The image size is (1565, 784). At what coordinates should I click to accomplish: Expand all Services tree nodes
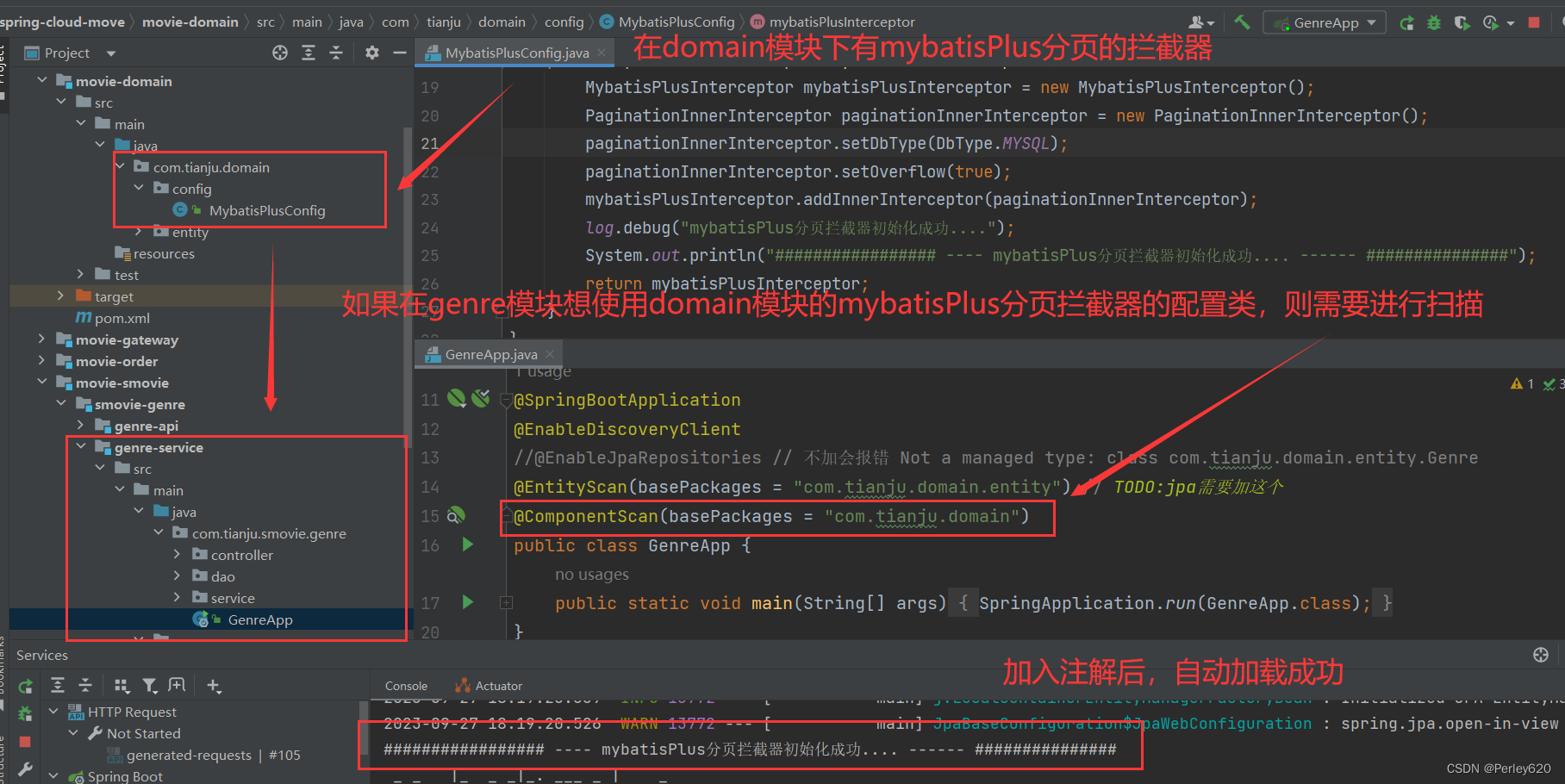pyautogui.click(x=58, y=685)
